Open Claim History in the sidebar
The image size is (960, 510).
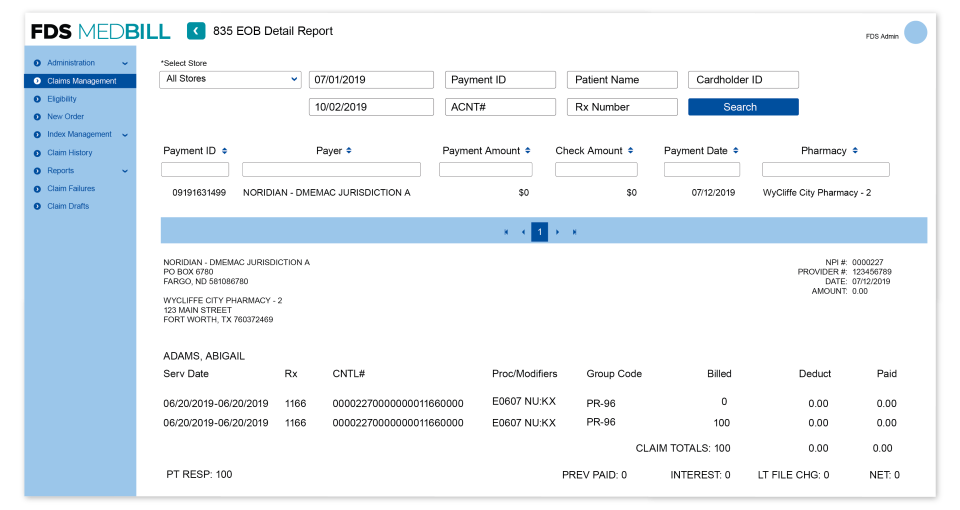tap(70, 153)
